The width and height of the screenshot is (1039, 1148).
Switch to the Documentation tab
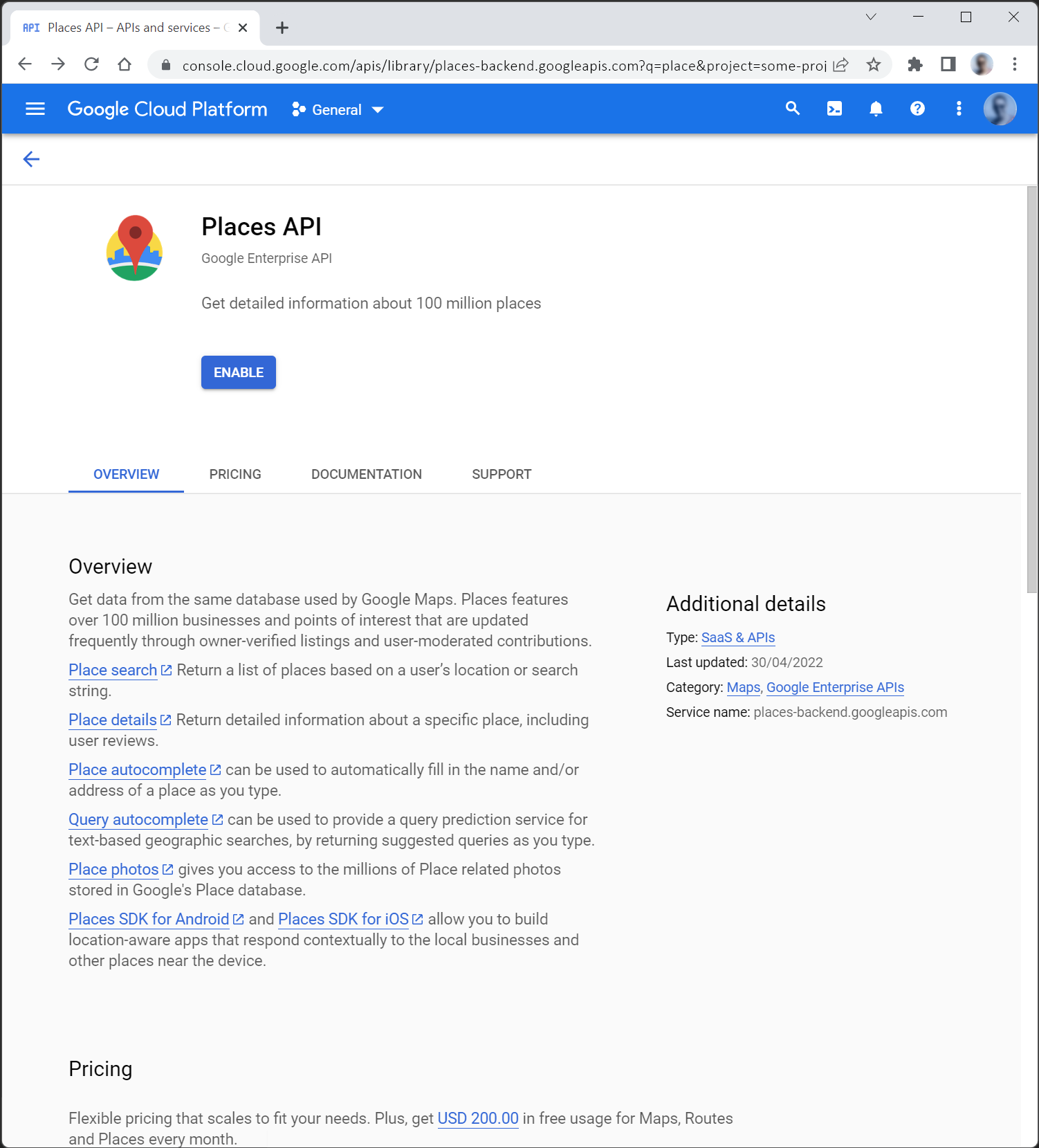(x=367, y=474)
